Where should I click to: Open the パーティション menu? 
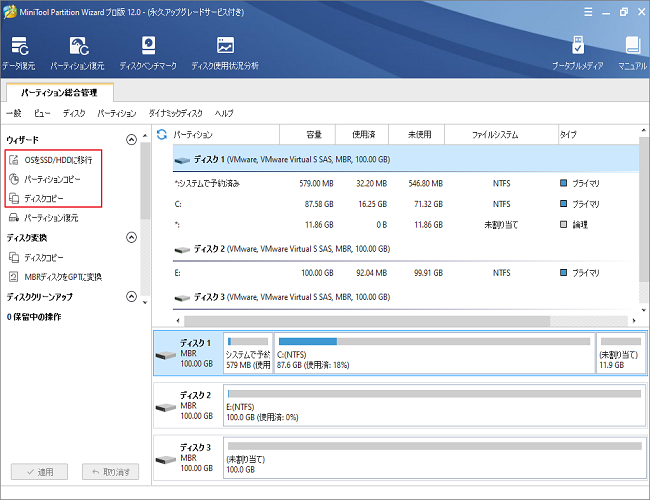[x=116, y=113]
